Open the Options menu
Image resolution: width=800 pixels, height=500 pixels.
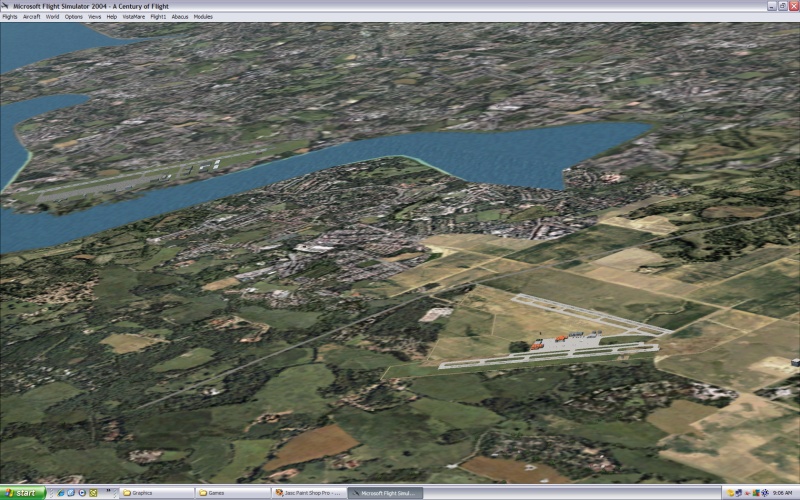73,17
